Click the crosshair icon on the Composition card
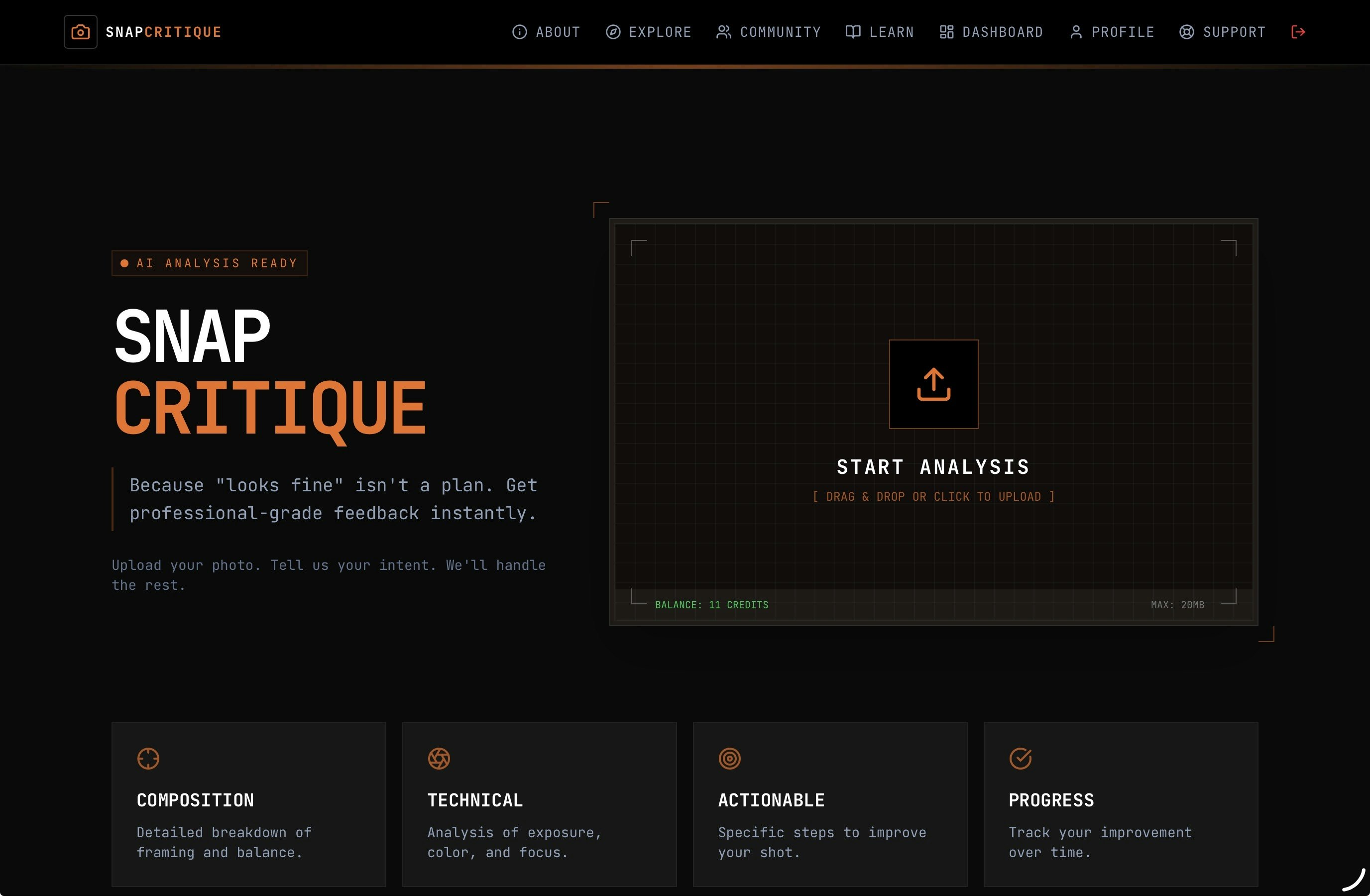This screenshot has width=1370, height=896. coord(148,759)
